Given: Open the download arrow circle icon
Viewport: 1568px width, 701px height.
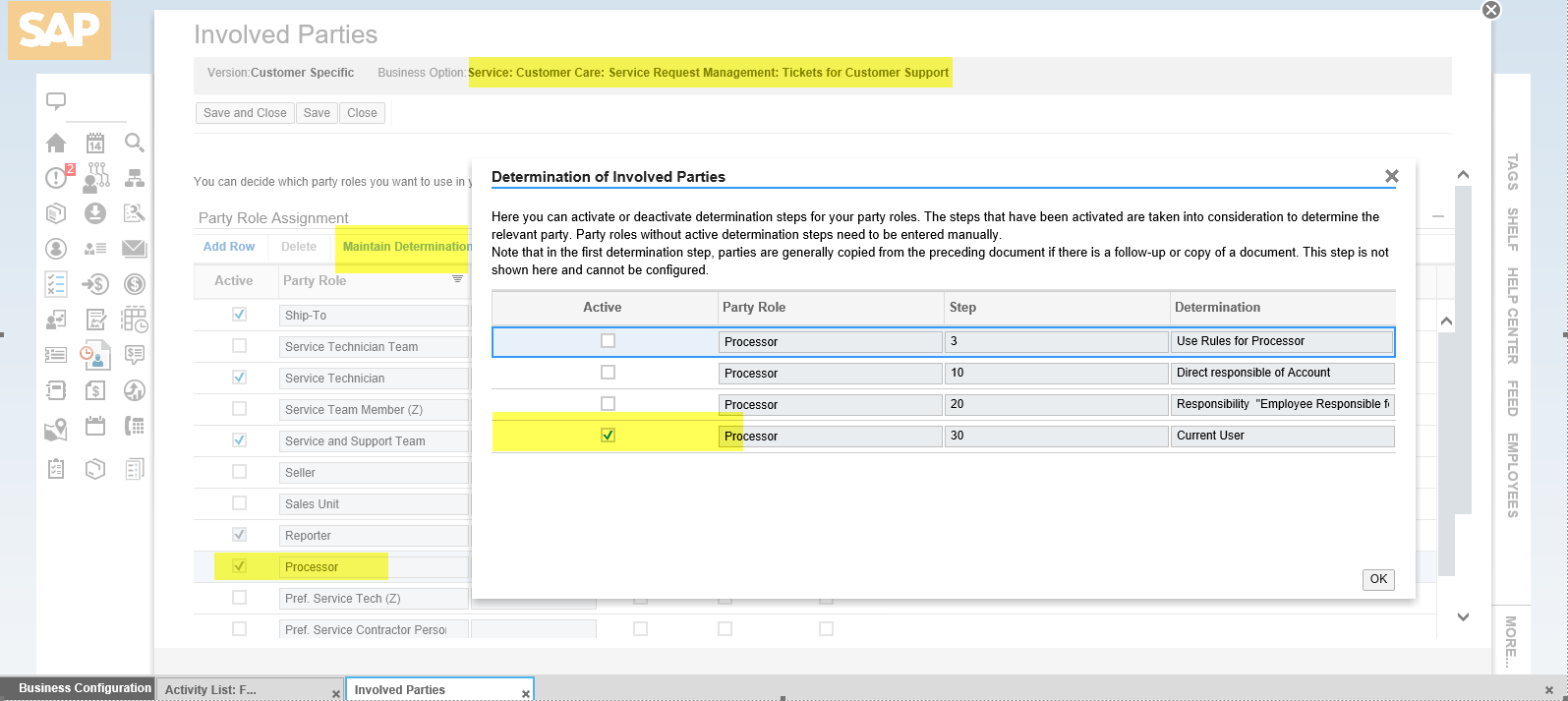Looking at the screenshot, I should (x=95, y=213).
